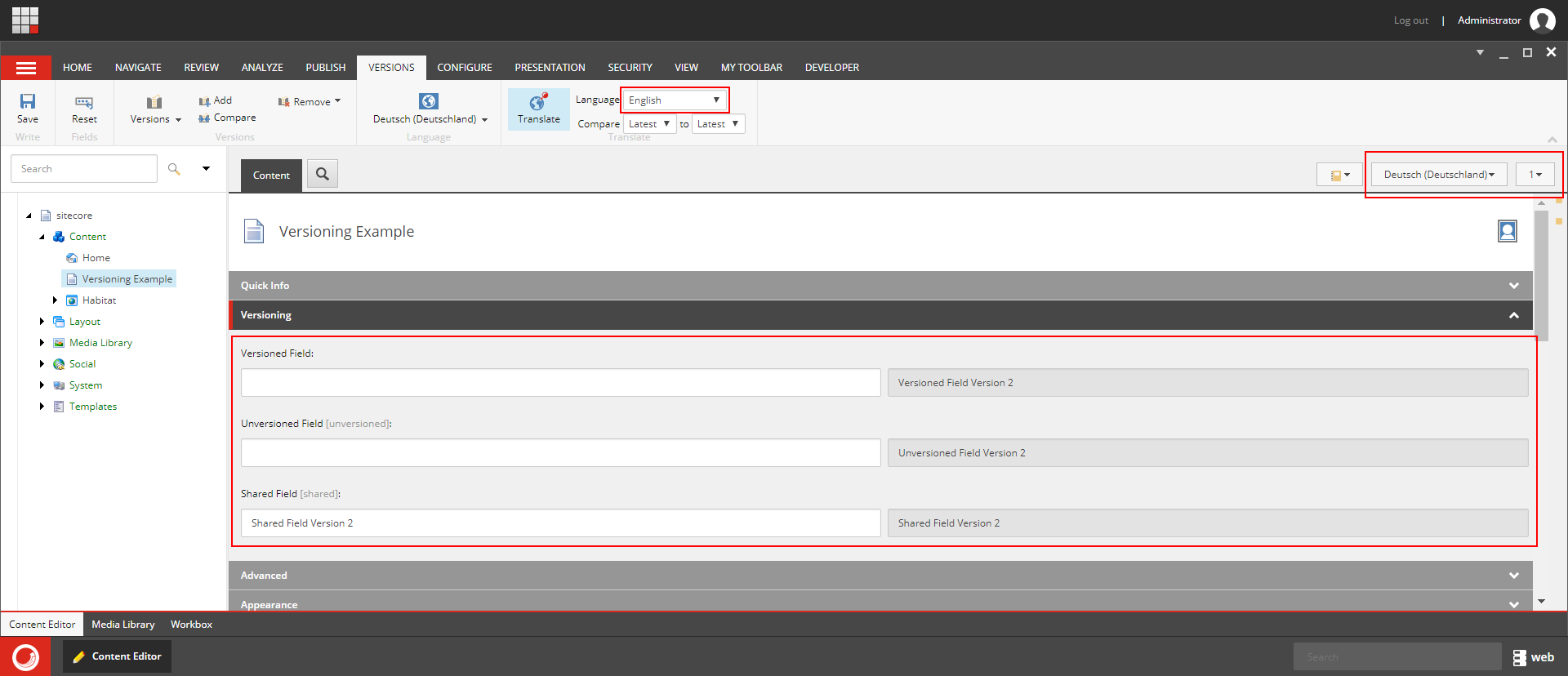Open the SECURITY ribbon tab

[x=630, y=68]
